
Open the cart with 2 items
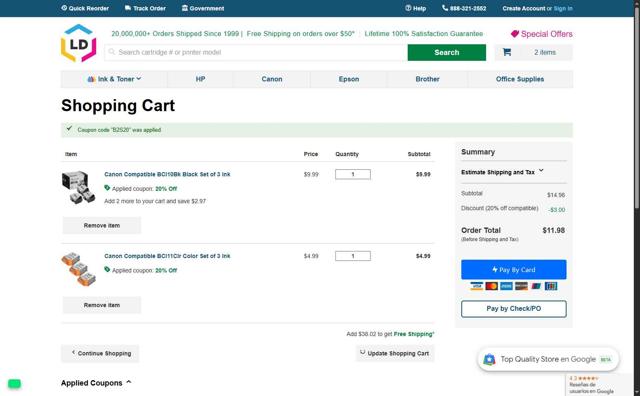(533, 52)
